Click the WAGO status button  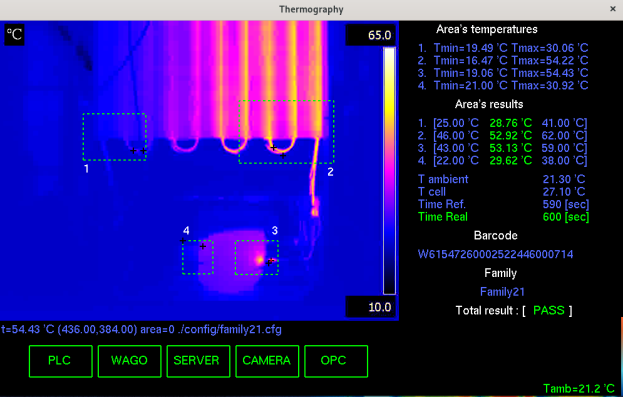[x=130, y=361]
